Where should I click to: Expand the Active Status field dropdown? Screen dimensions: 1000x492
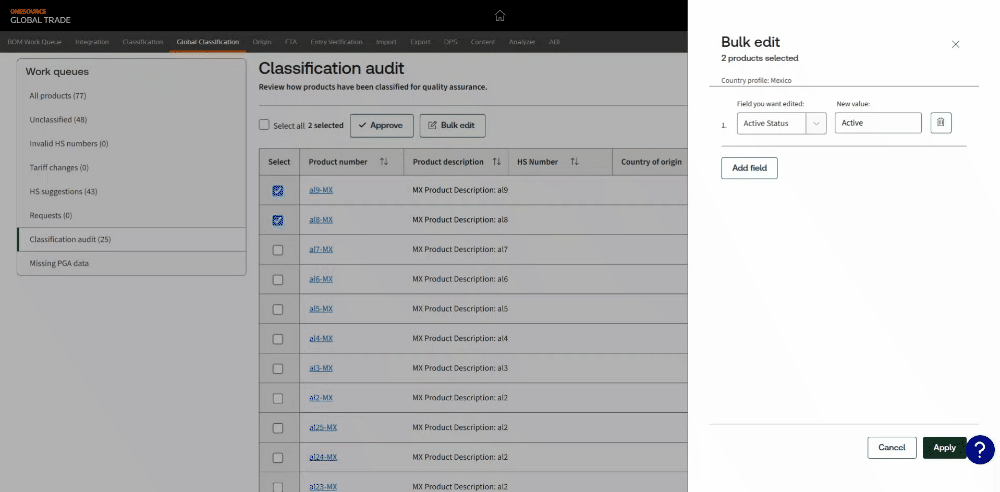click(x=816, y=123)
